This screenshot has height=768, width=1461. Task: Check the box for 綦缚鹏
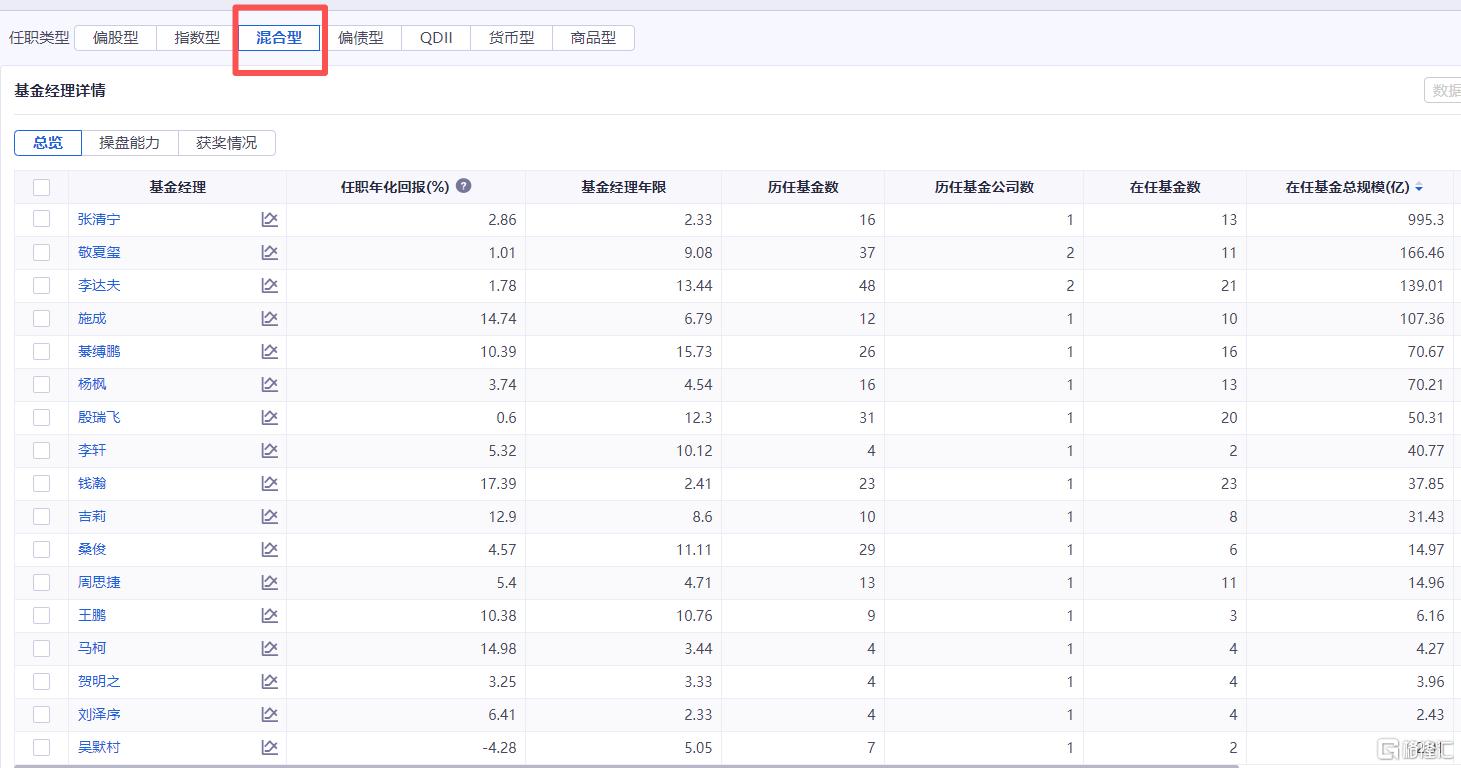tap(41, 351)
